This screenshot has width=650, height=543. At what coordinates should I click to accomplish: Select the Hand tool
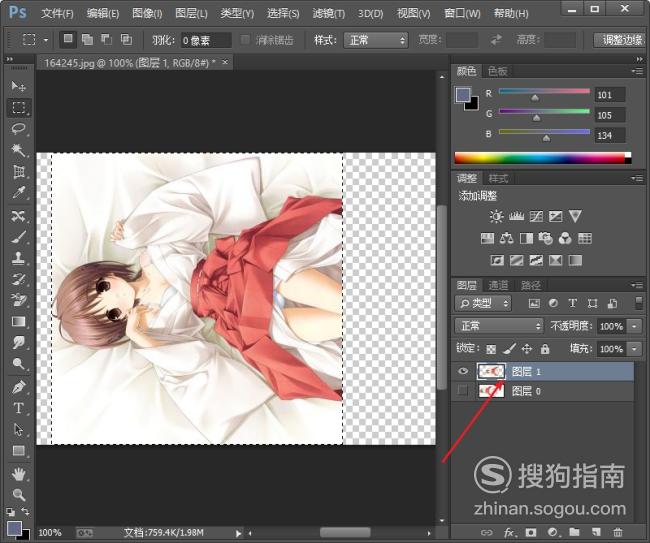[18, 474]
